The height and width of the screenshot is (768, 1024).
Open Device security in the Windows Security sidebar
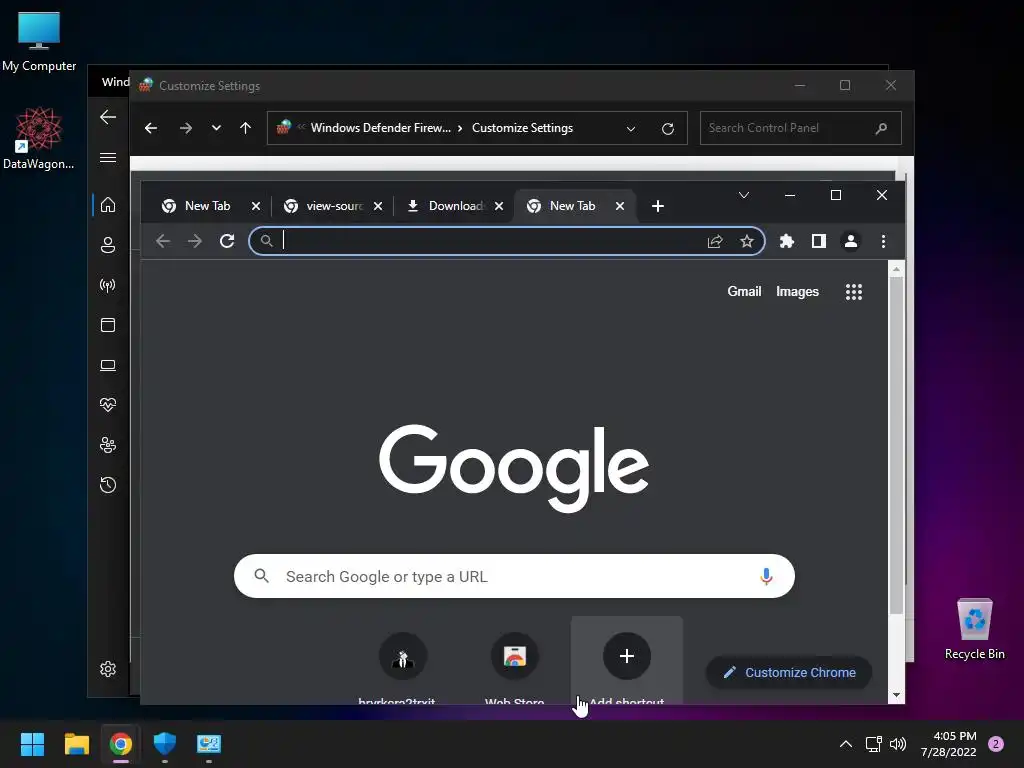[x=108, y=365]
